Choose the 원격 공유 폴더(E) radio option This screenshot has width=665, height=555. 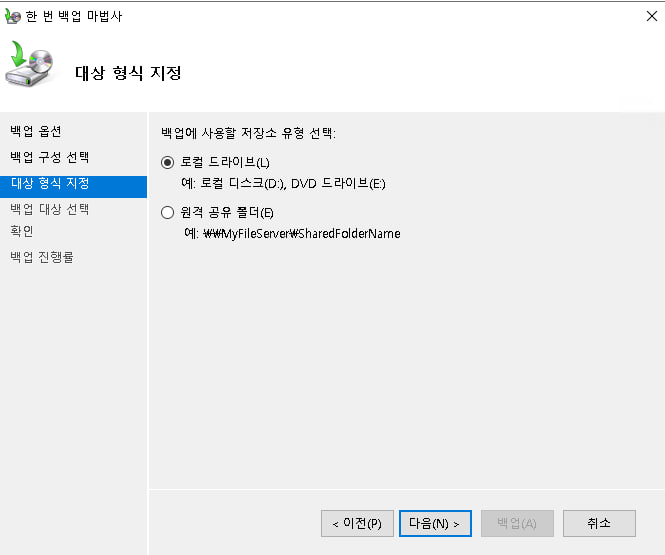pyautogui.click(x=167, y=212)
